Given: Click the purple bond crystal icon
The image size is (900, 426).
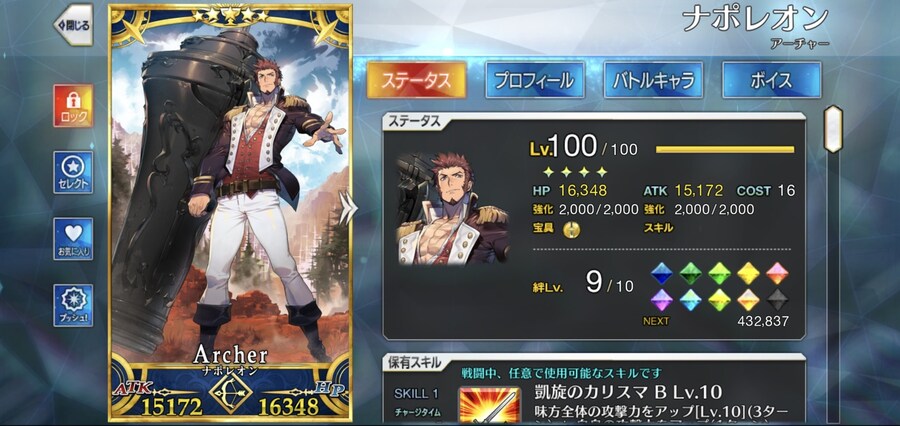Looking at the screenshot, I should [x=661, y=300].
